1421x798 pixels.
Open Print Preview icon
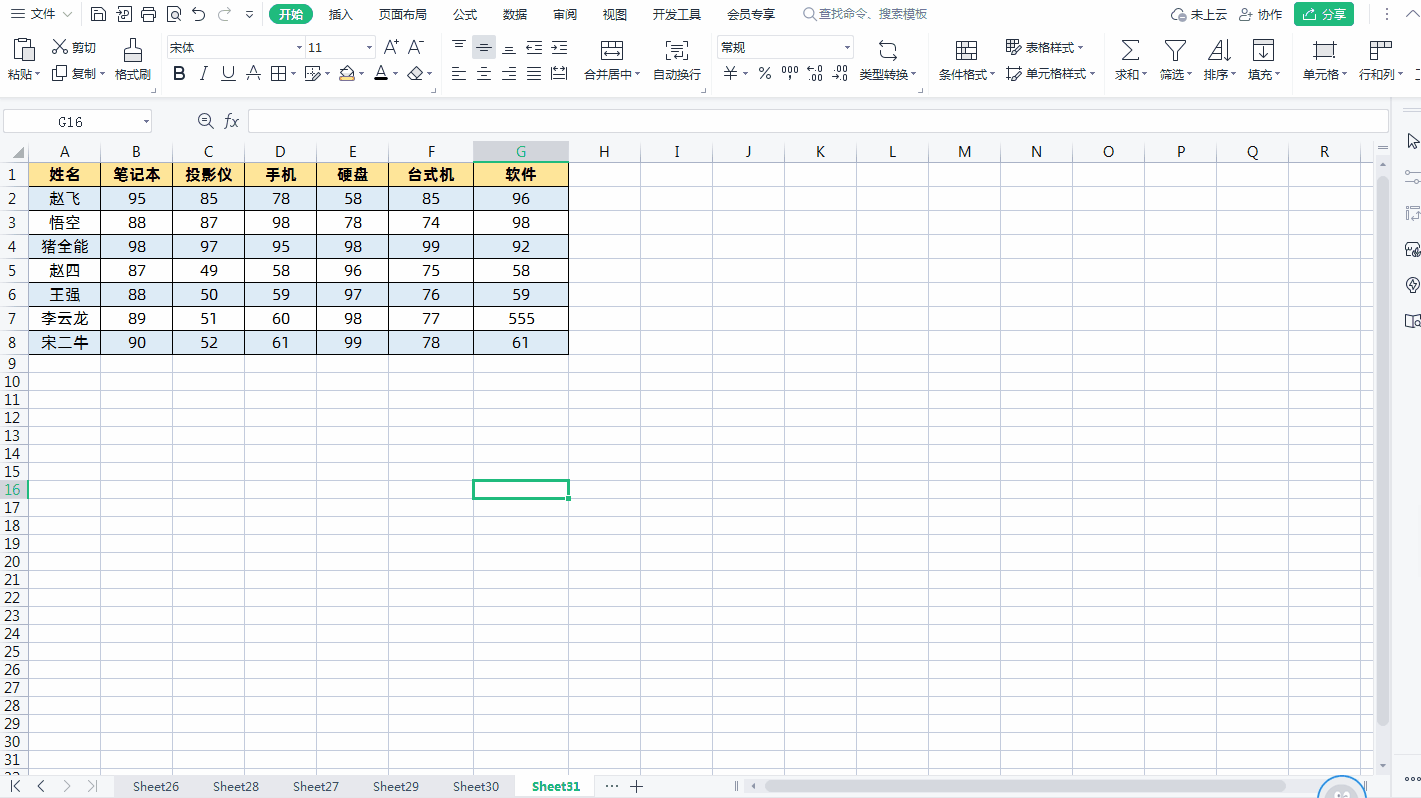[174, 15]
